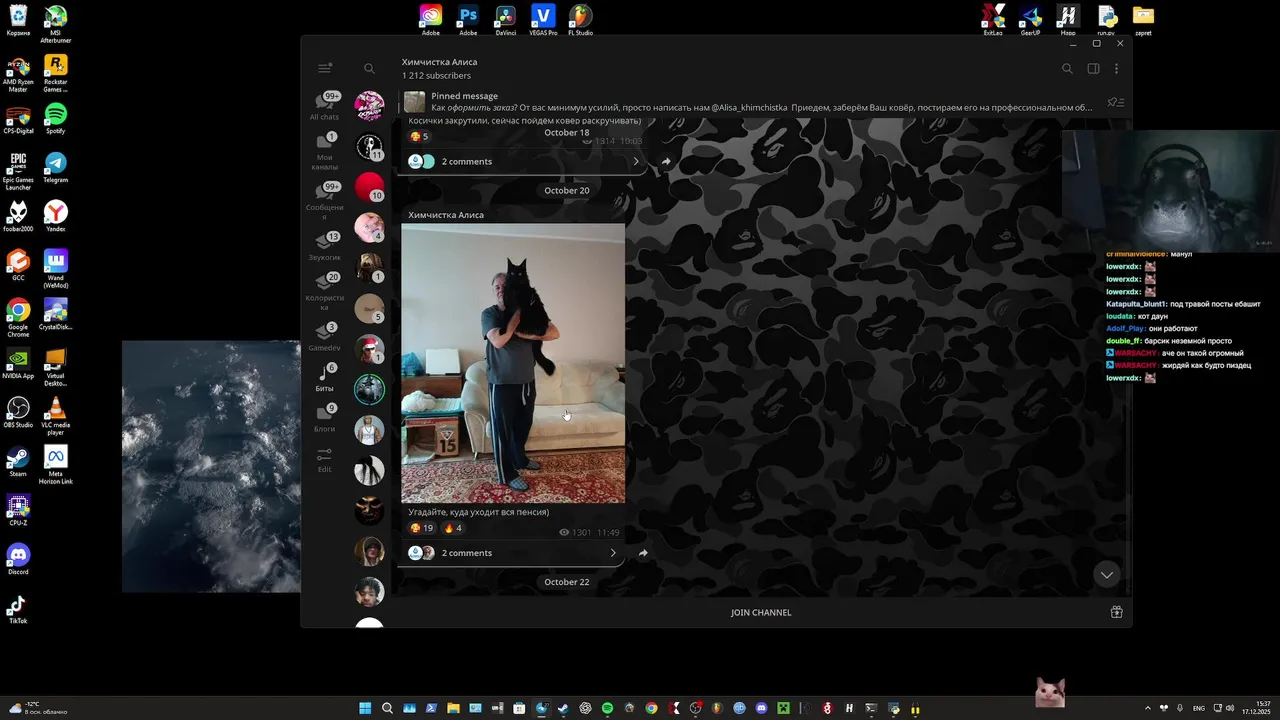Open MSI Afterburner desktop shortcut
The height and width of the screenshot is (720, 1280).
click(56, 24)
